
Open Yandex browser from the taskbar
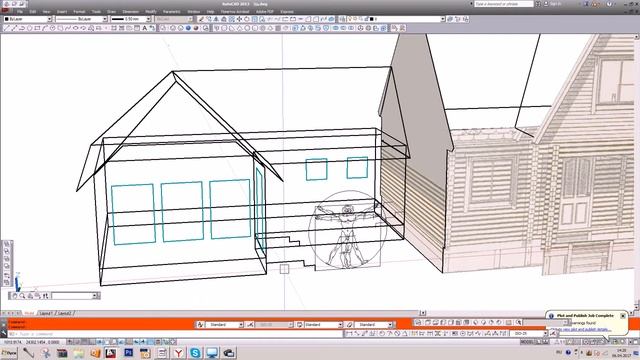pyautogui.click(x=178, y=353)
